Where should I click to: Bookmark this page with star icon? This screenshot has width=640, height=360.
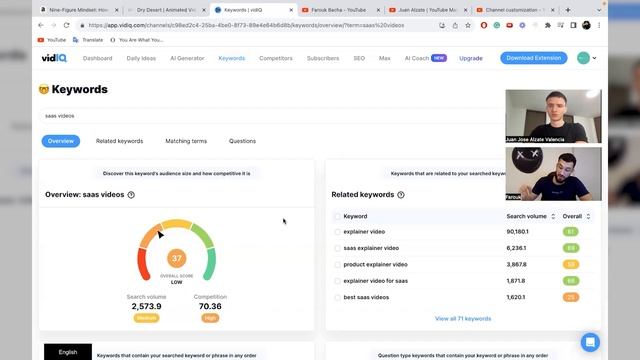click(x=468, y=25)
